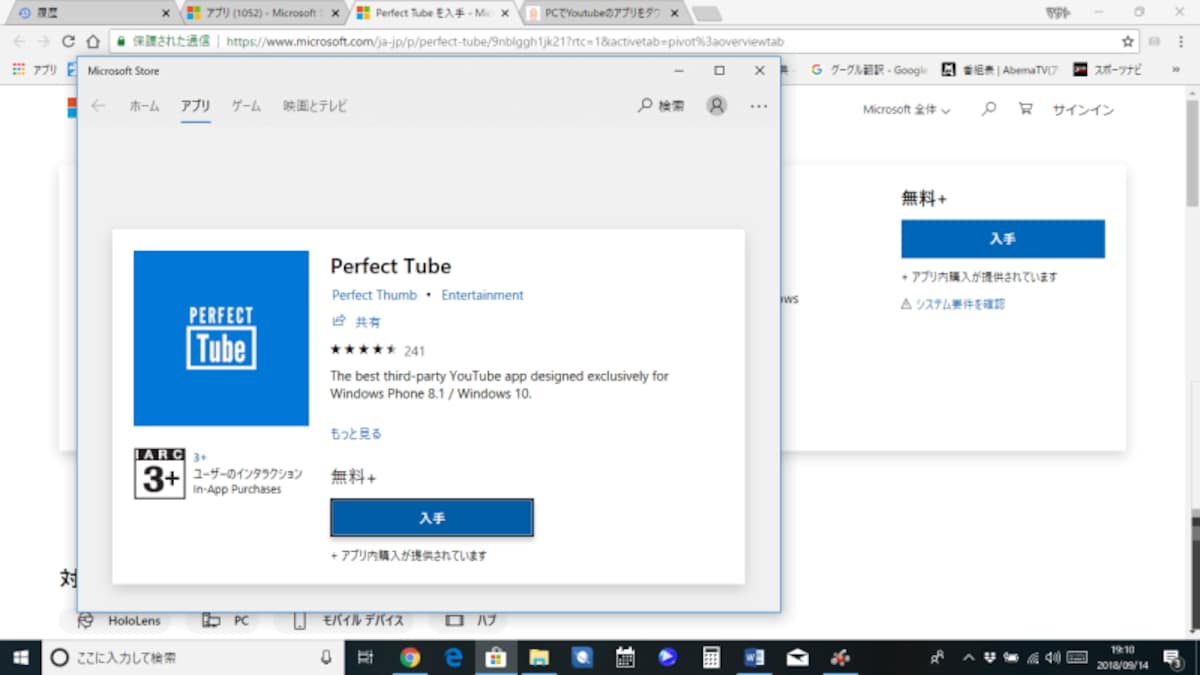Select the 映画とテレビ tab
This screenshot has width=1200, height=675.
pyautogui.click(x=315, y=105)
